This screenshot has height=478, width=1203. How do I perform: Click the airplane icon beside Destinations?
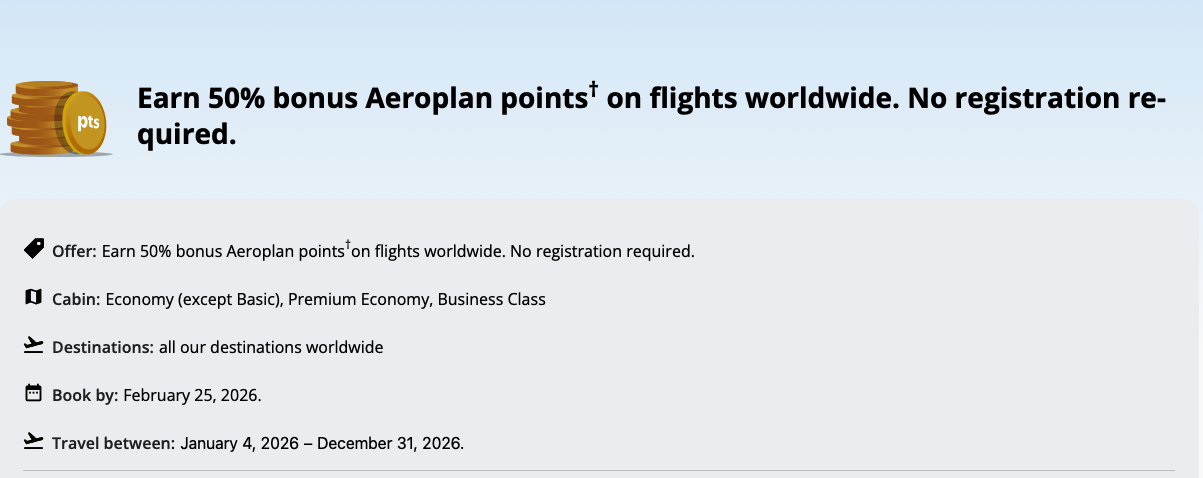33,345
